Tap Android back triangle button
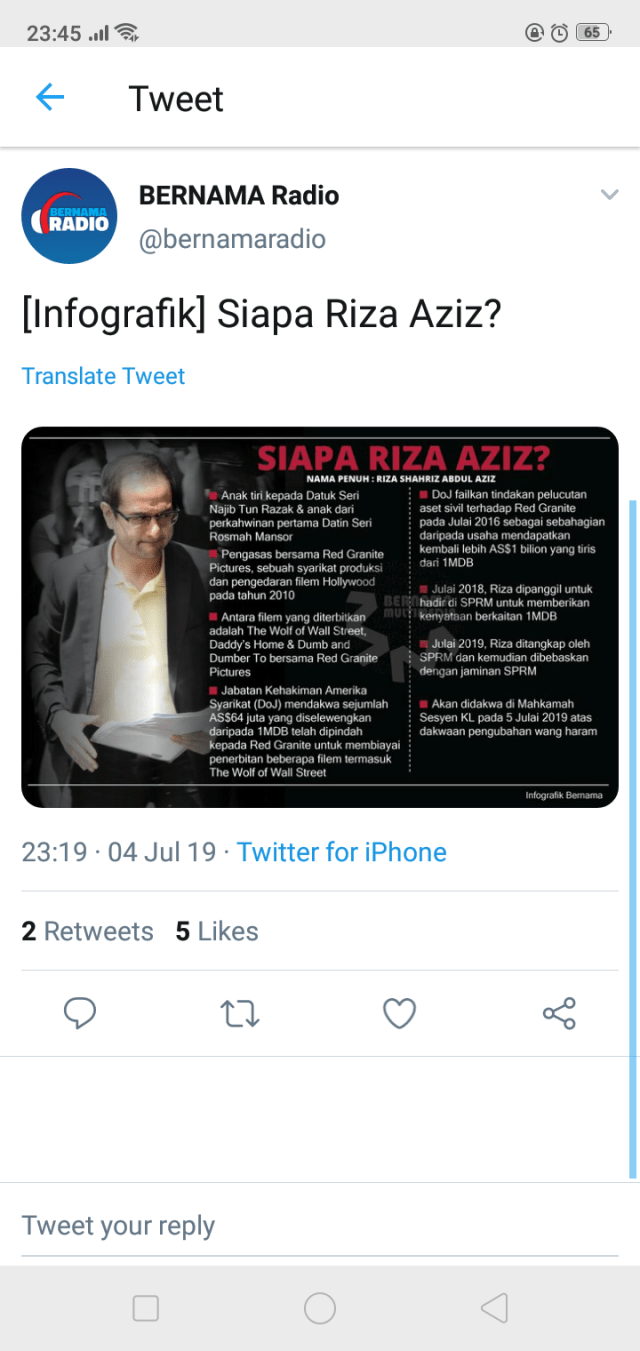The image size is (640, 1351). 494,1308
